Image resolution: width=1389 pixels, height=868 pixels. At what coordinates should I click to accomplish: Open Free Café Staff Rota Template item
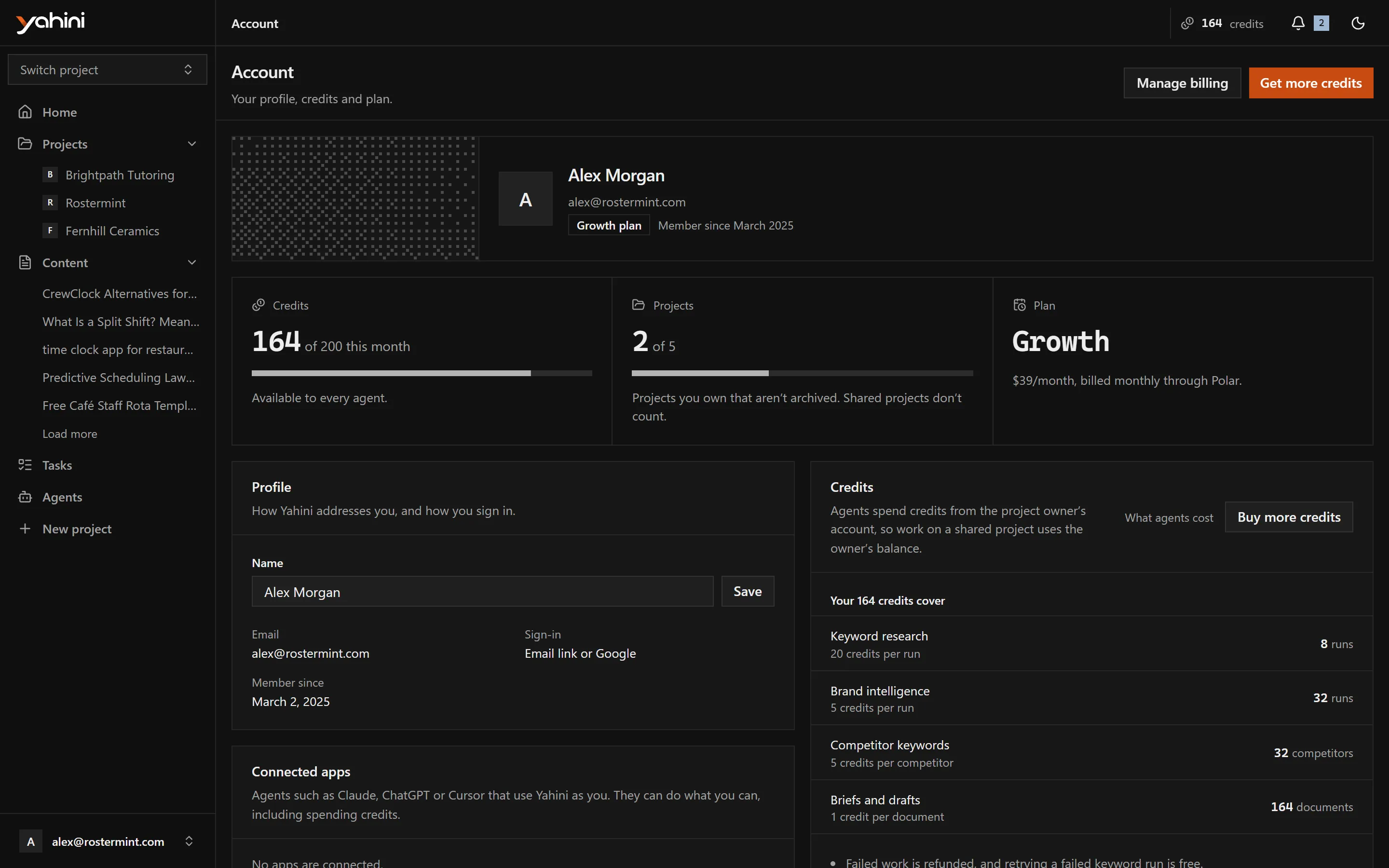pyautogui.click(x=120, y=405)
